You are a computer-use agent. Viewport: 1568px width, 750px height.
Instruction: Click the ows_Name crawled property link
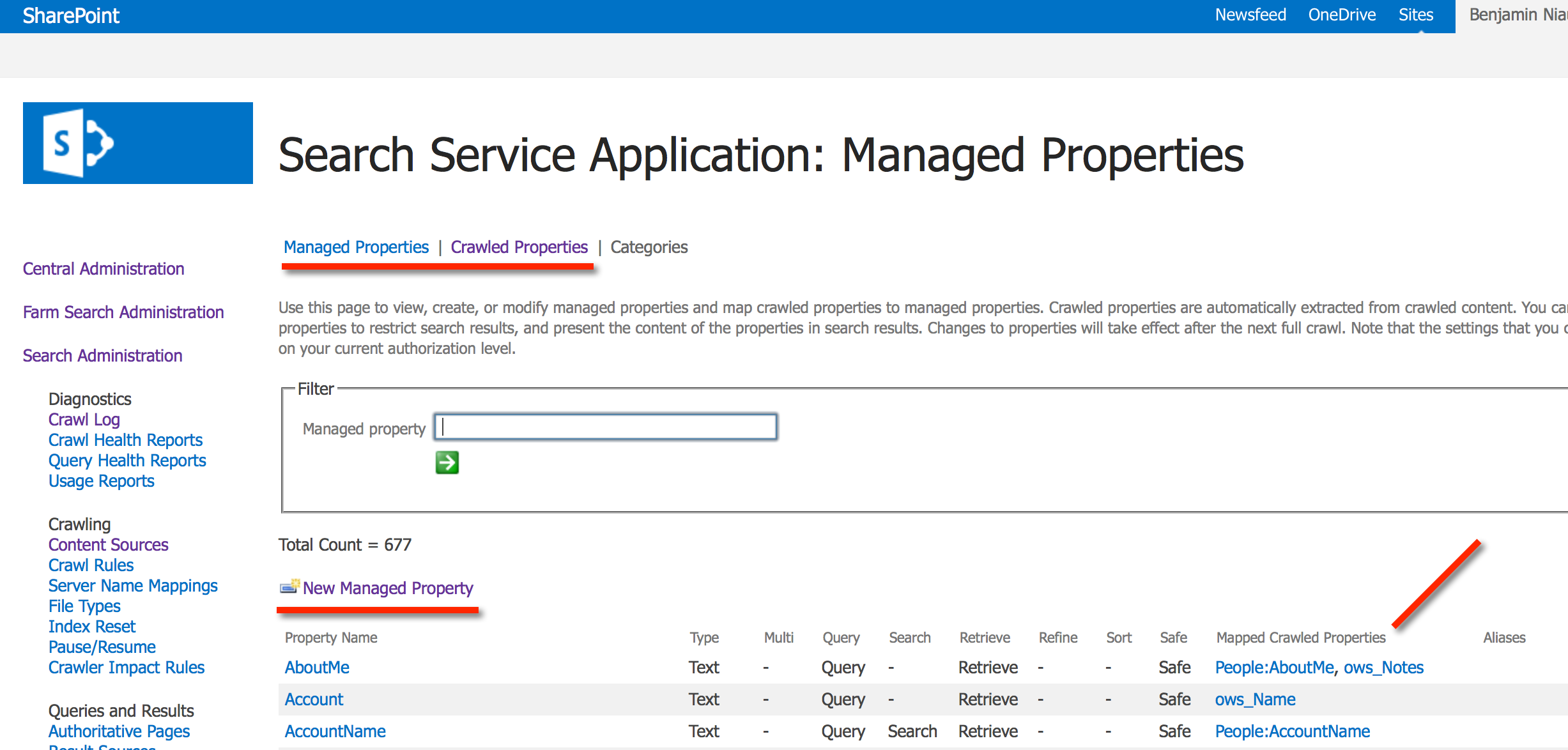1255,700
